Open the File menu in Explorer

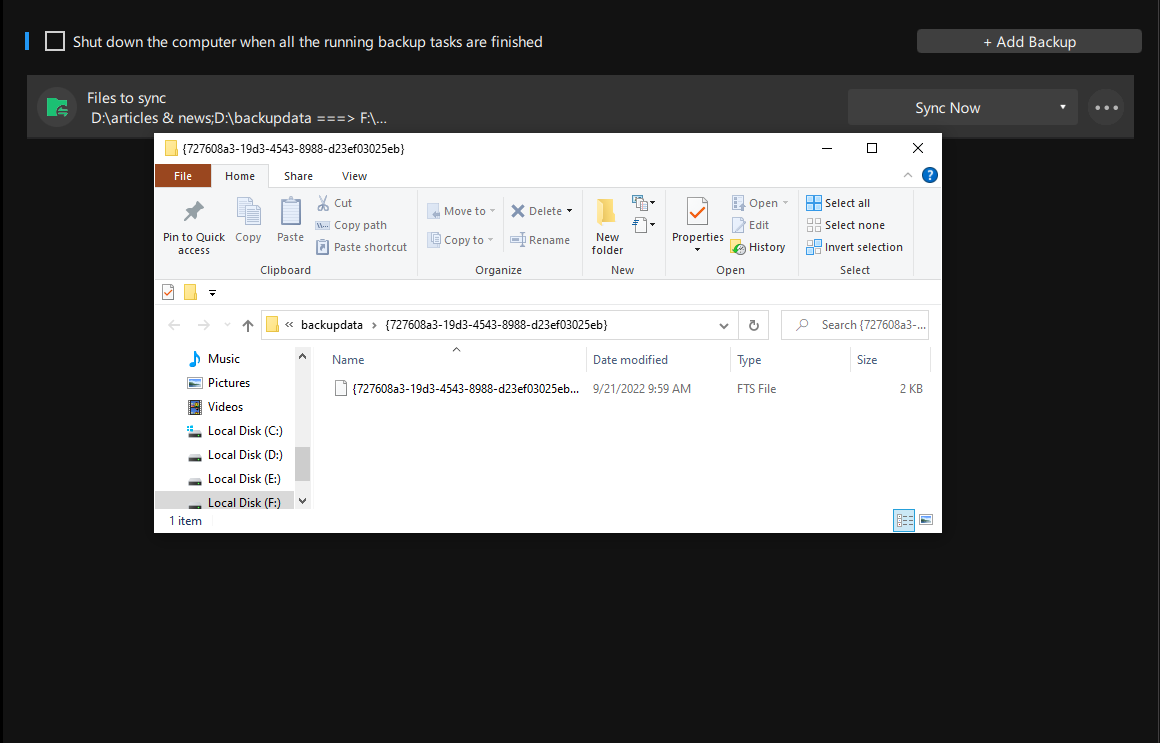point(183,175)
